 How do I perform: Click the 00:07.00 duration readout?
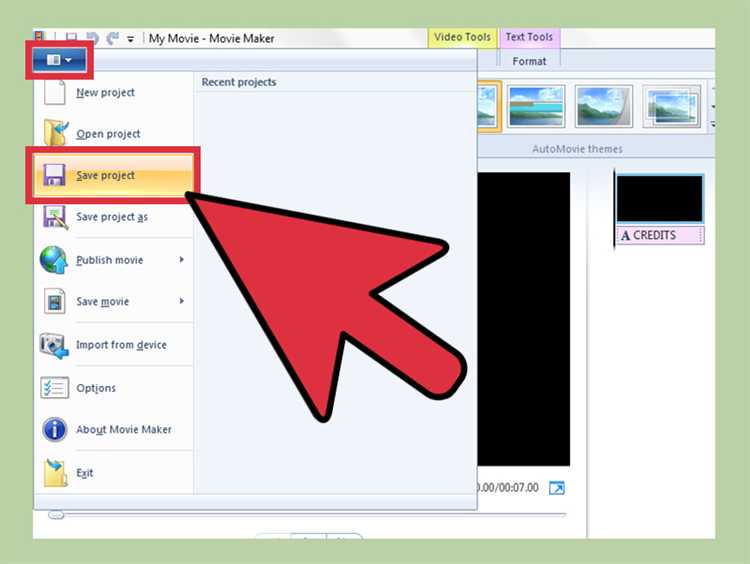(x=518, y=487)
